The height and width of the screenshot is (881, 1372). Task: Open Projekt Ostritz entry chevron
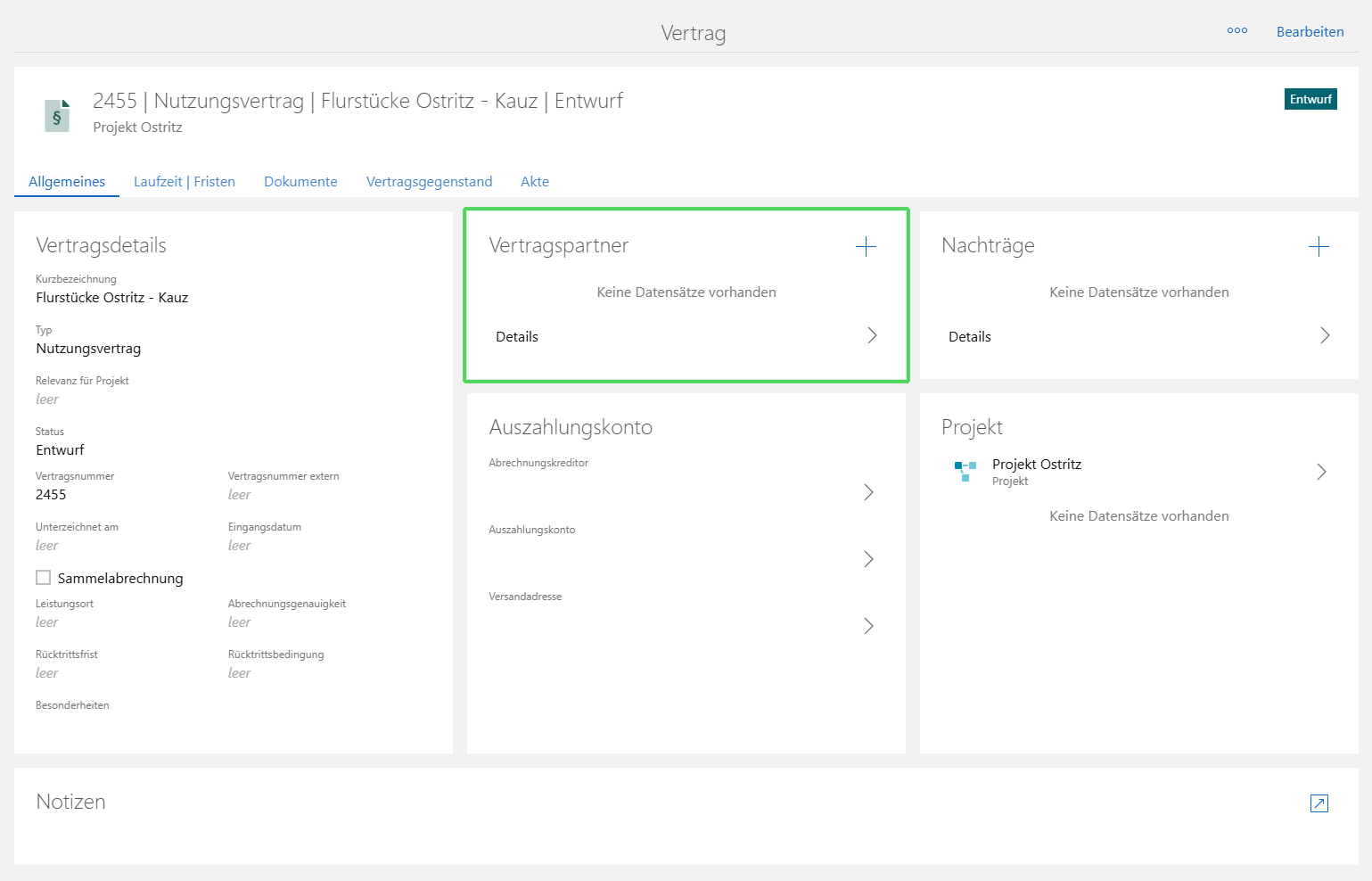pos(1321,472)
